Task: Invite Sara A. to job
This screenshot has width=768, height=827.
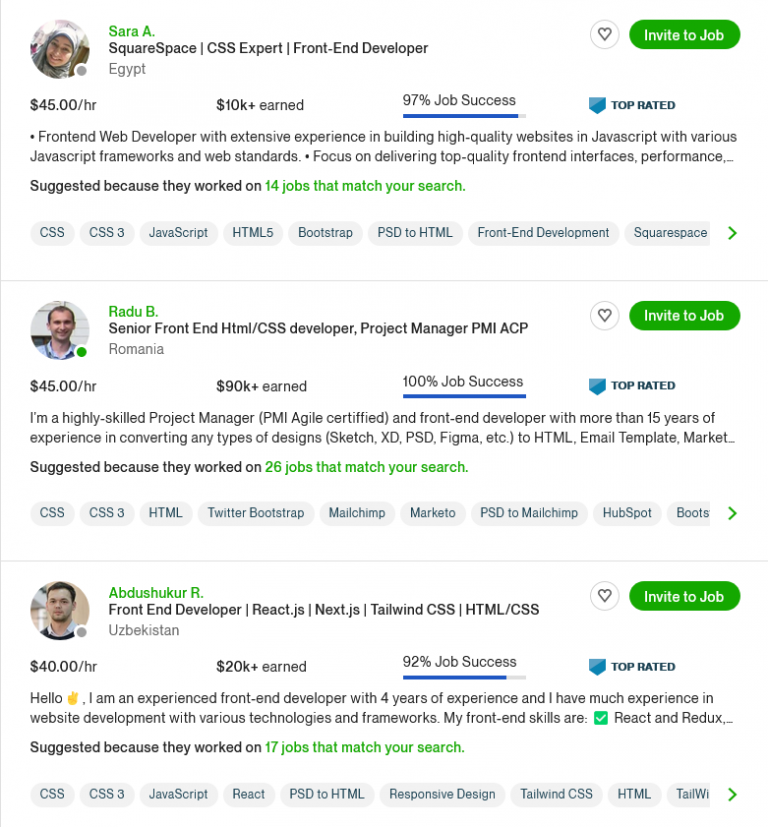Action: pyautogui.click(x=684, y=35)
